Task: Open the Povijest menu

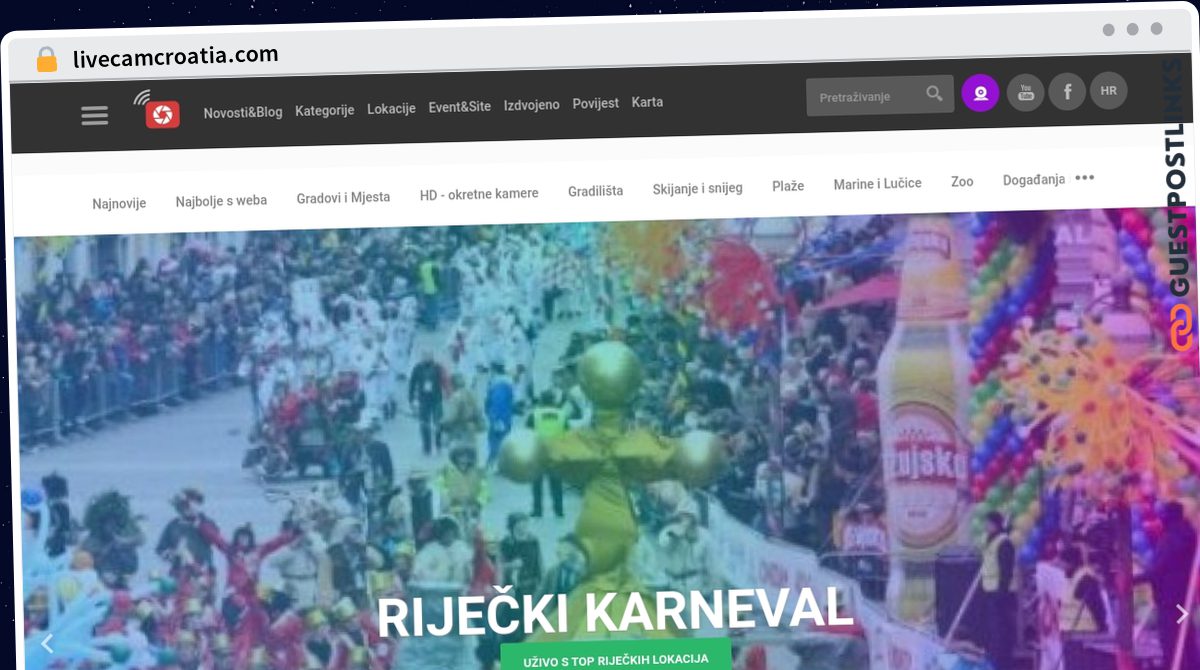Action: click(595, 103)
